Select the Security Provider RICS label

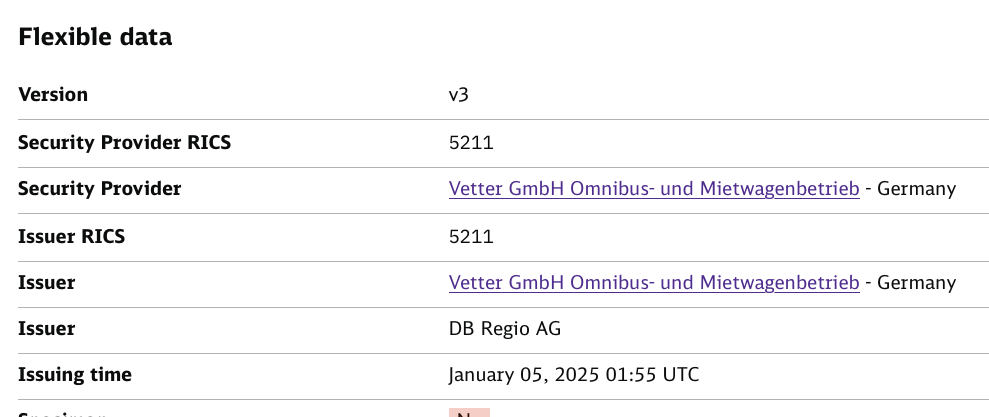point(124,142)
